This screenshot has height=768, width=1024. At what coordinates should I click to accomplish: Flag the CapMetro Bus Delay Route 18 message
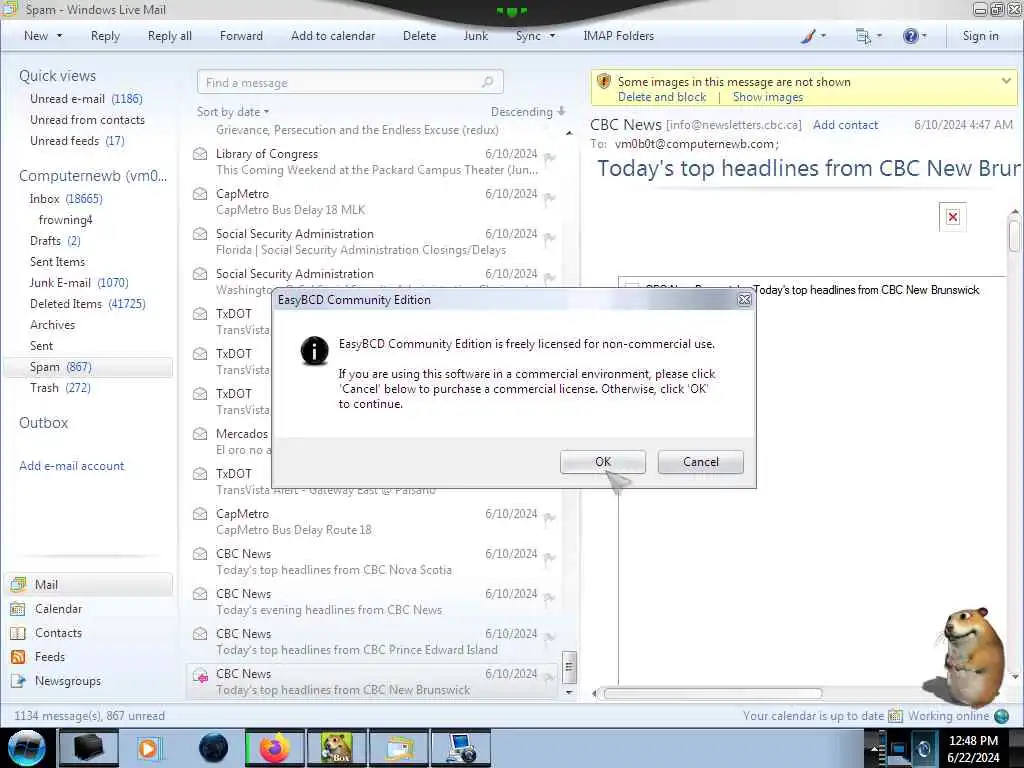[549, 517]
